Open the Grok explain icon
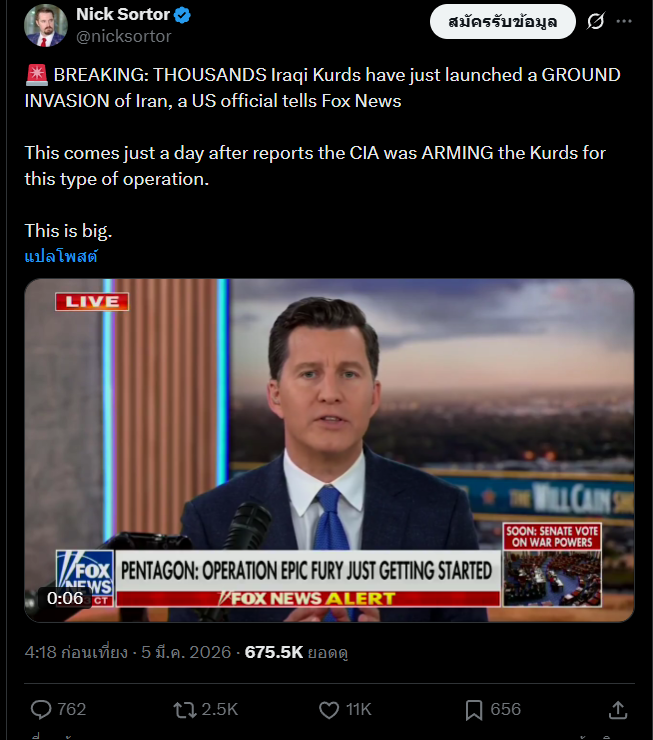Screen dimensions: 653x740 (x=595, y=21)
